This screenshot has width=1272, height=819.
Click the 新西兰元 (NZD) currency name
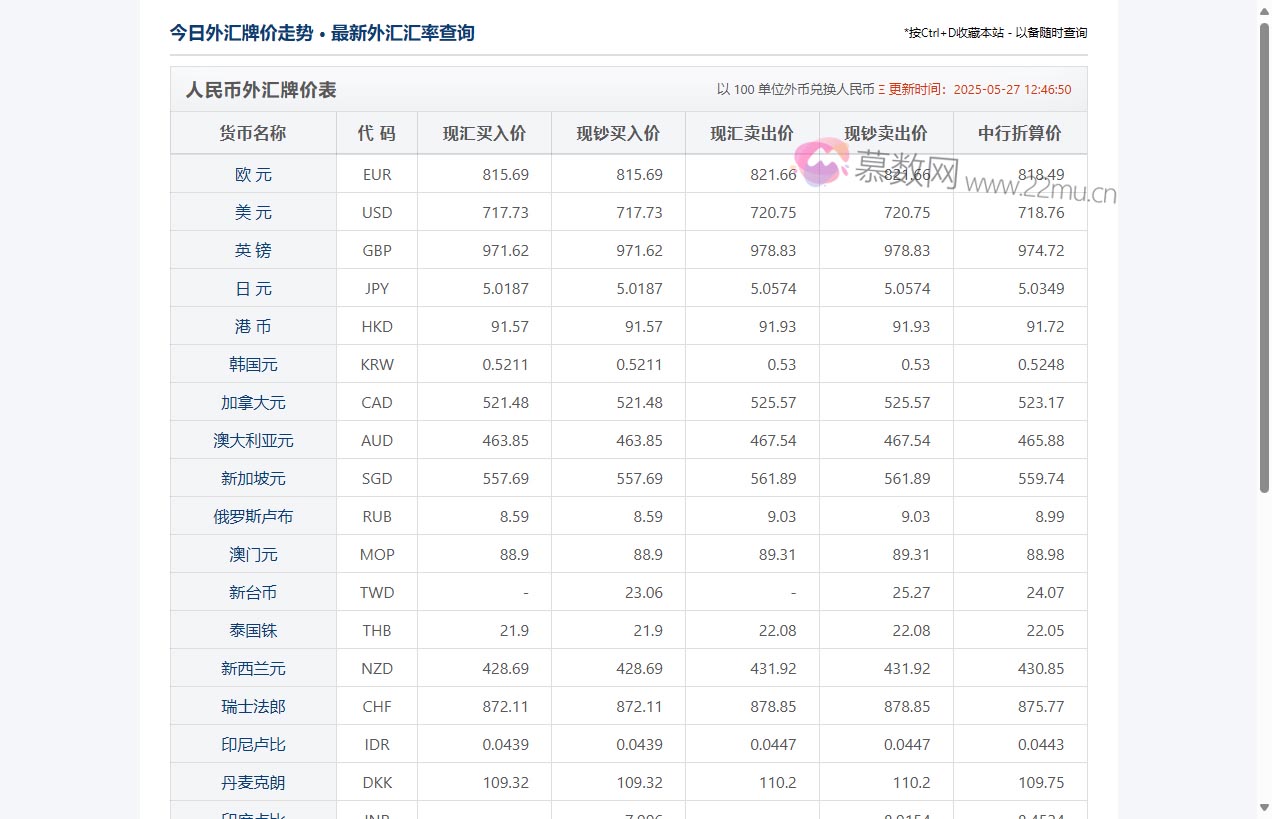(x=253, y=667)
